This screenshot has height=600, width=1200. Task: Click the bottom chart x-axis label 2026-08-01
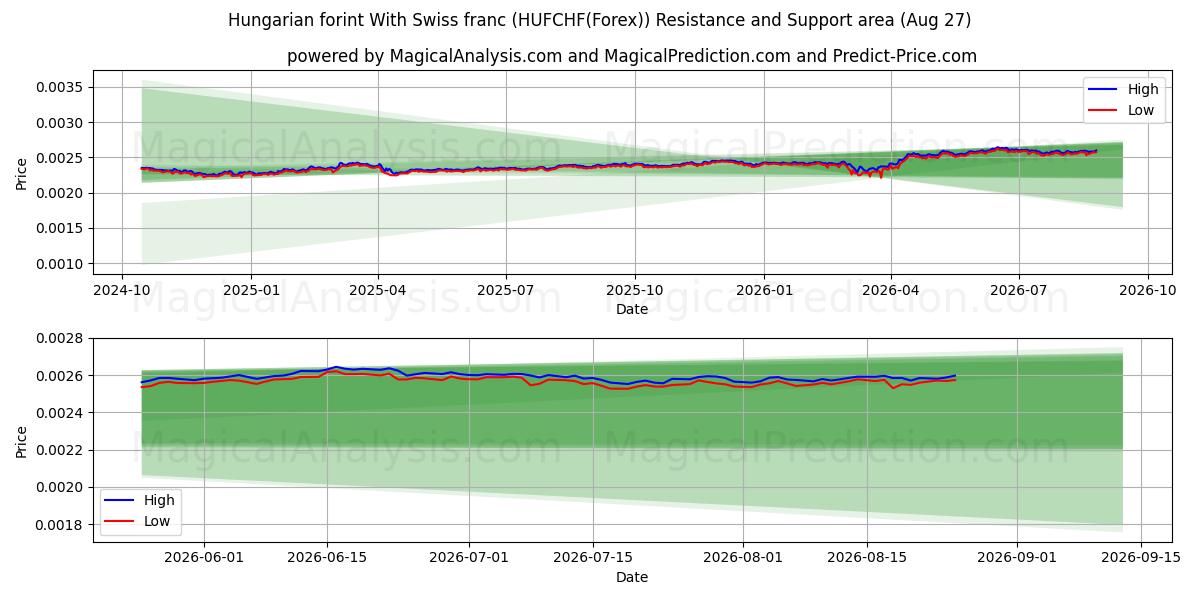coord(742,558)
